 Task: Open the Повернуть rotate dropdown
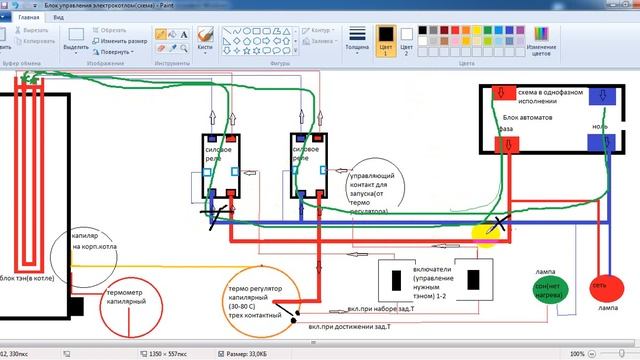tap(113, 52)
